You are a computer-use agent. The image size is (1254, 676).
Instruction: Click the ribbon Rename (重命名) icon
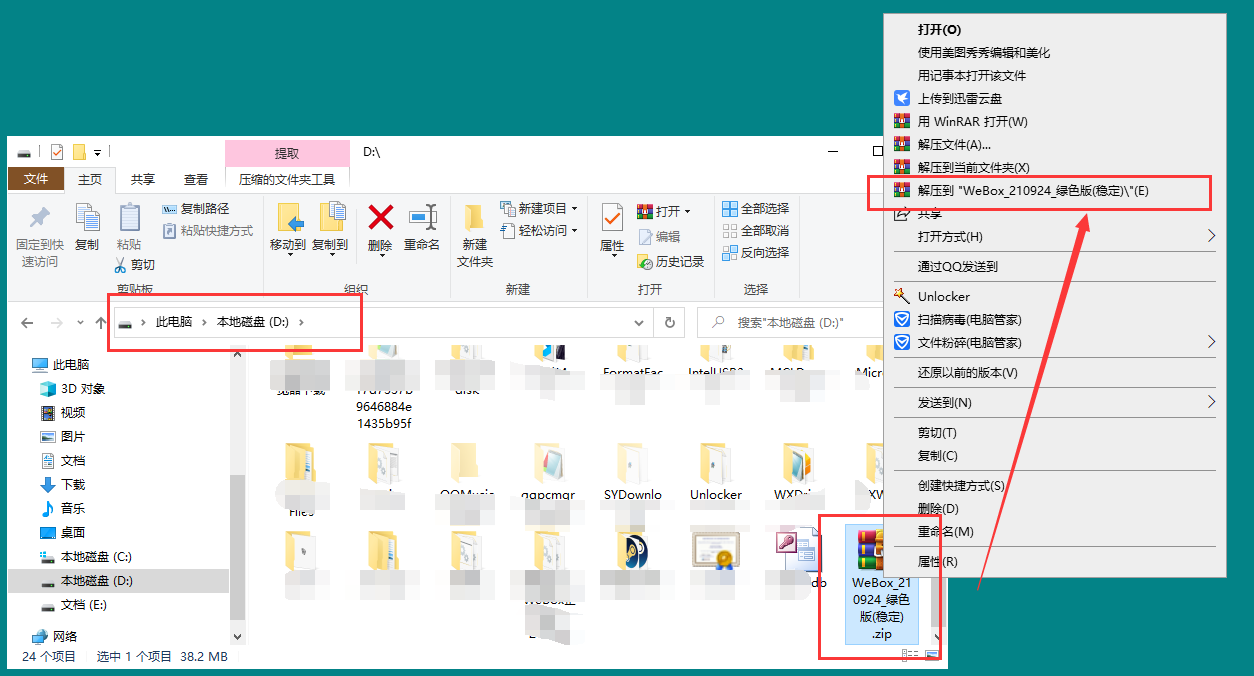coord(422,217)
